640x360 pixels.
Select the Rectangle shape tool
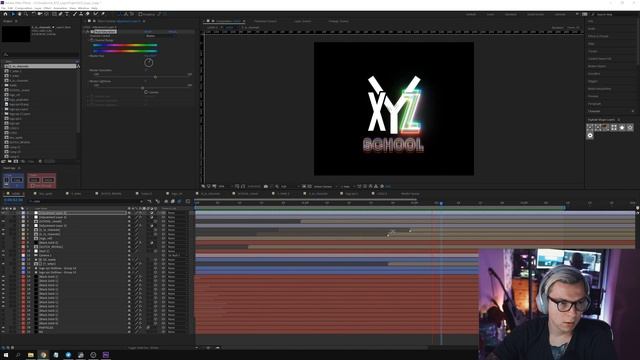(x=53, y=14)
